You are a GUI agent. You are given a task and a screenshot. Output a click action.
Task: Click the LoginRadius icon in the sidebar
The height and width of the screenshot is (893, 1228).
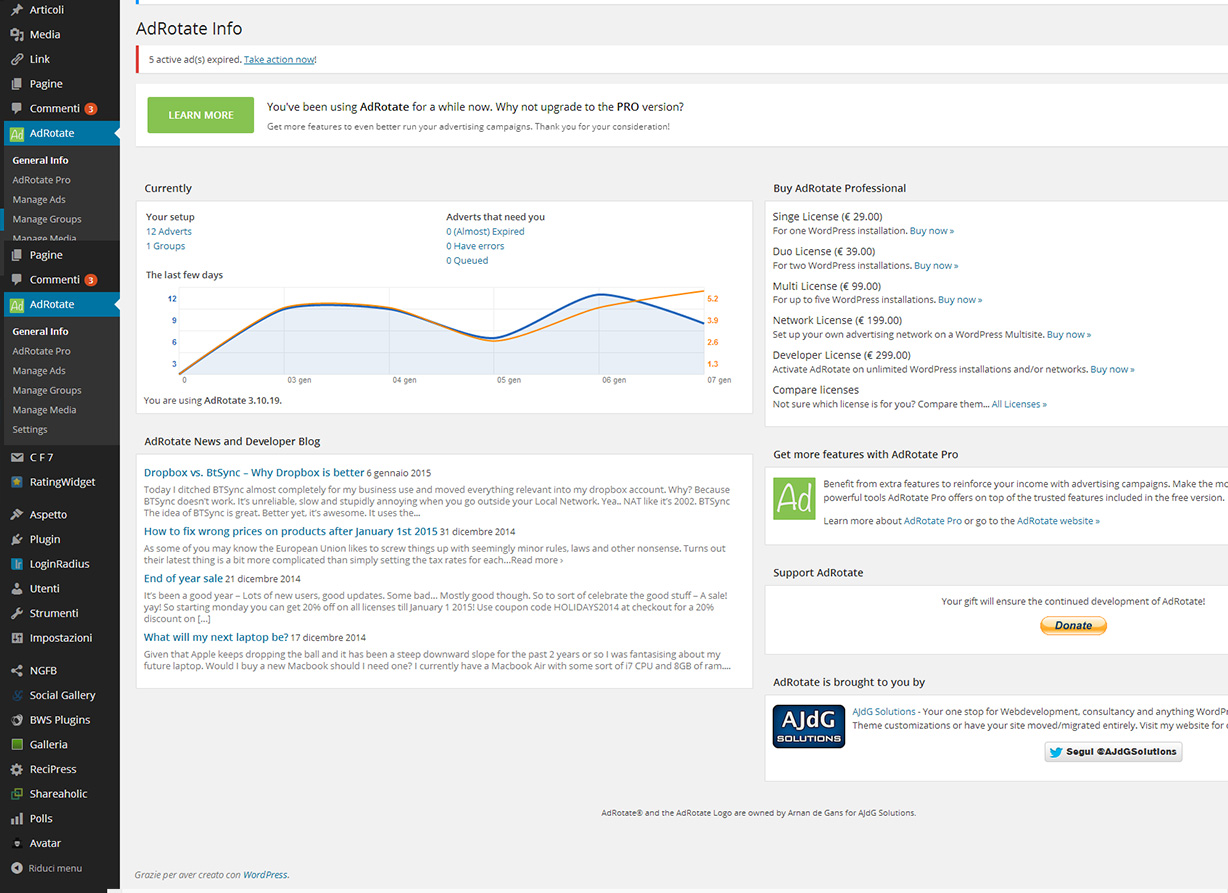(x=17, y=564)
